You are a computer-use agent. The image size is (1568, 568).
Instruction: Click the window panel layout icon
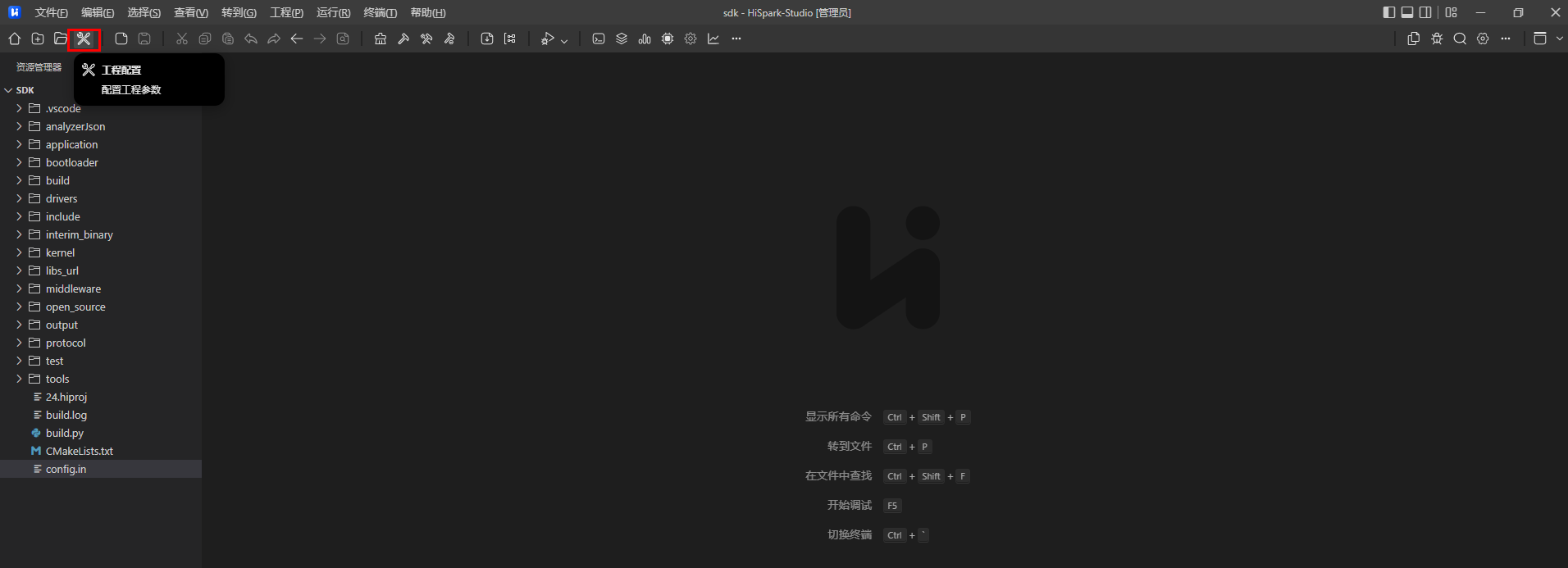click(1540, 39)
